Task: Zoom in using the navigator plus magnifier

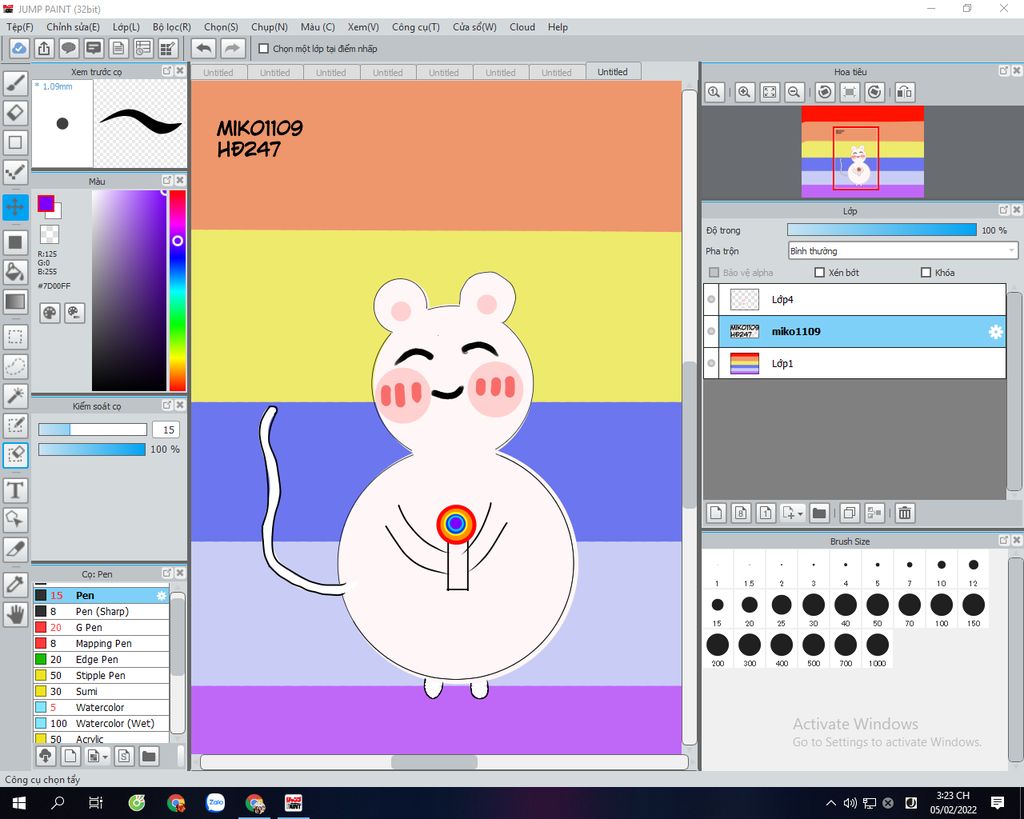Action: (x=744, y=92)
